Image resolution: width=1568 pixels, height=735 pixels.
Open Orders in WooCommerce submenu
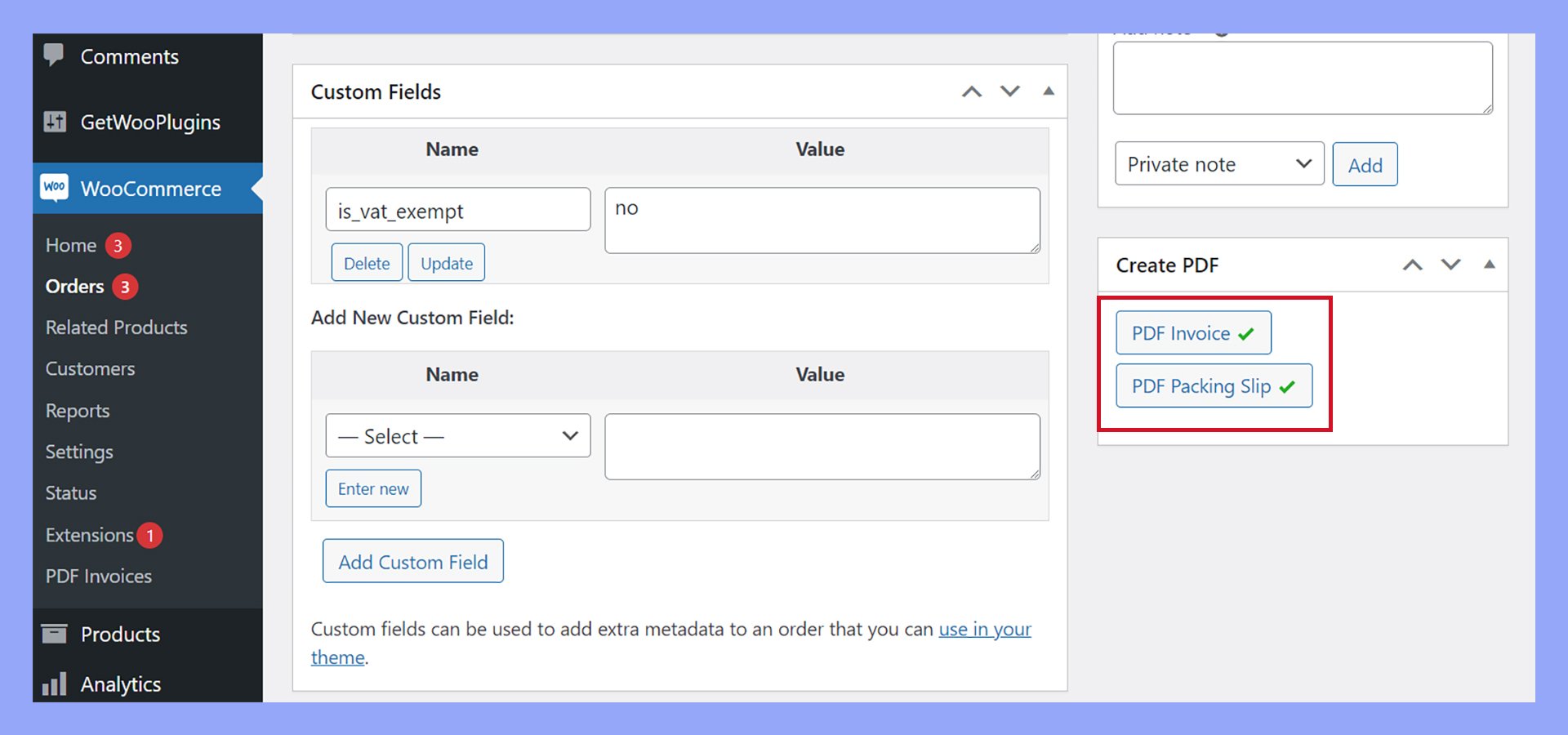coord(75,287)
